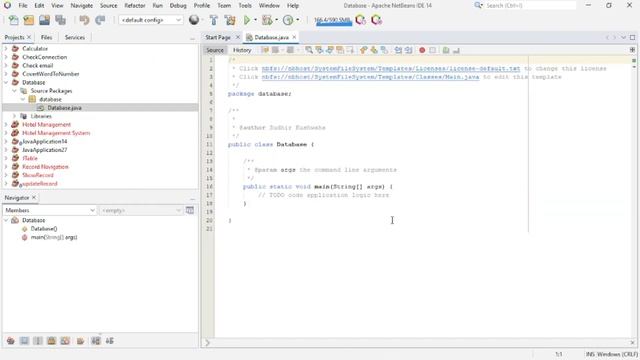Select the Record Navigation project
The image size is (640, 360).
coord(45,167)
